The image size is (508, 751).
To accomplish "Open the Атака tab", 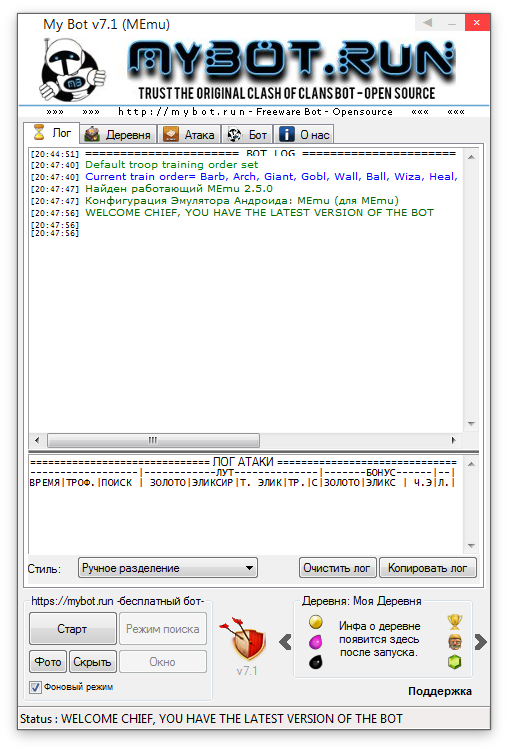I will pyautogui.click(x=189, y=135).
